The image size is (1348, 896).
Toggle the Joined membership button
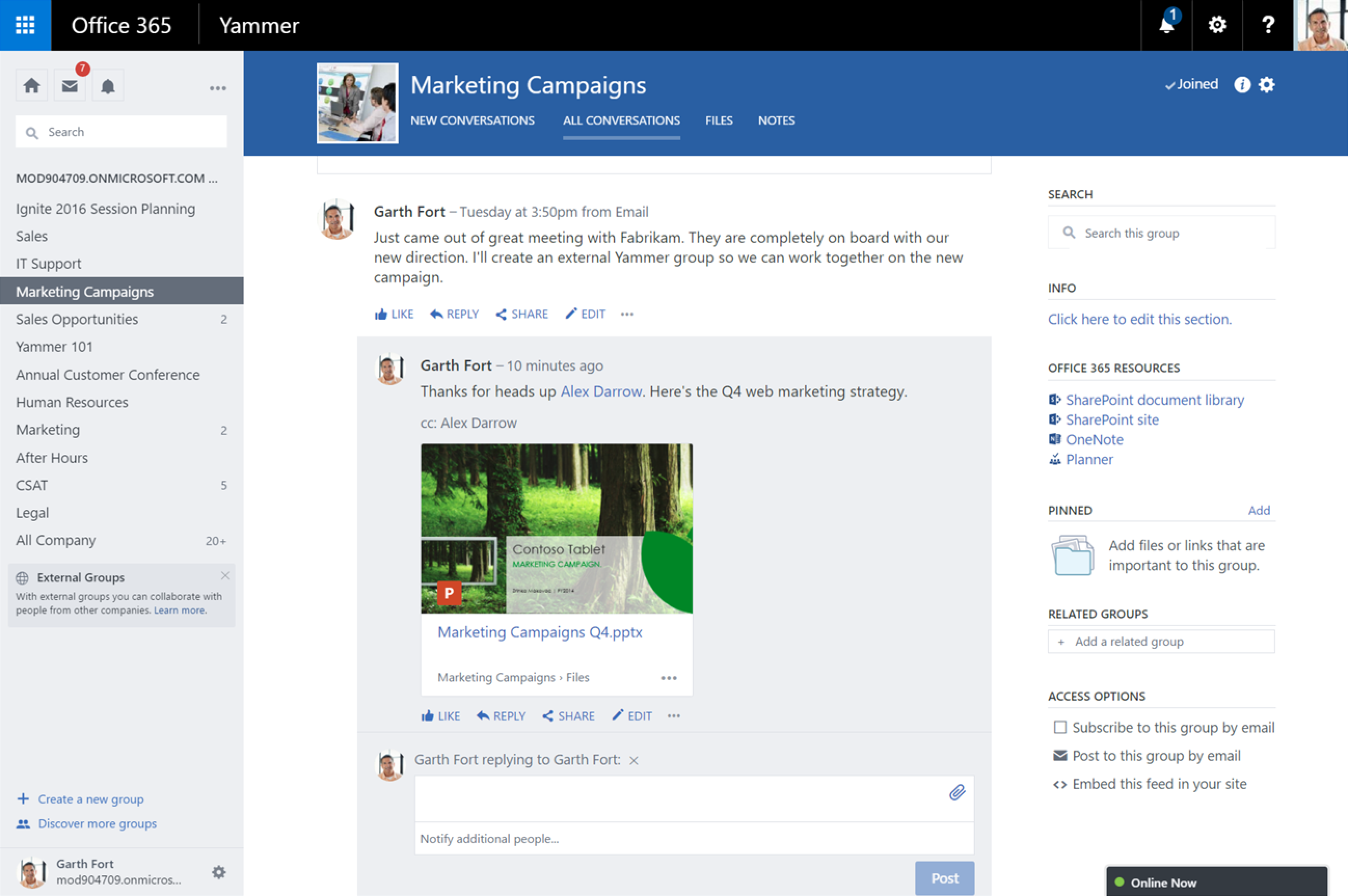pyautogui.click(x=1191, y=85)
